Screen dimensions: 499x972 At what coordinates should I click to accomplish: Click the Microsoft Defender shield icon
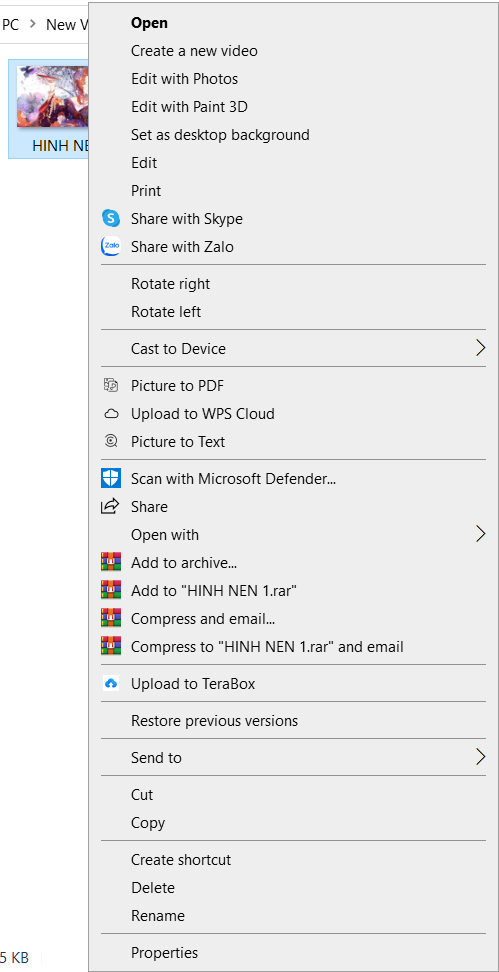(x=110, y=478)
